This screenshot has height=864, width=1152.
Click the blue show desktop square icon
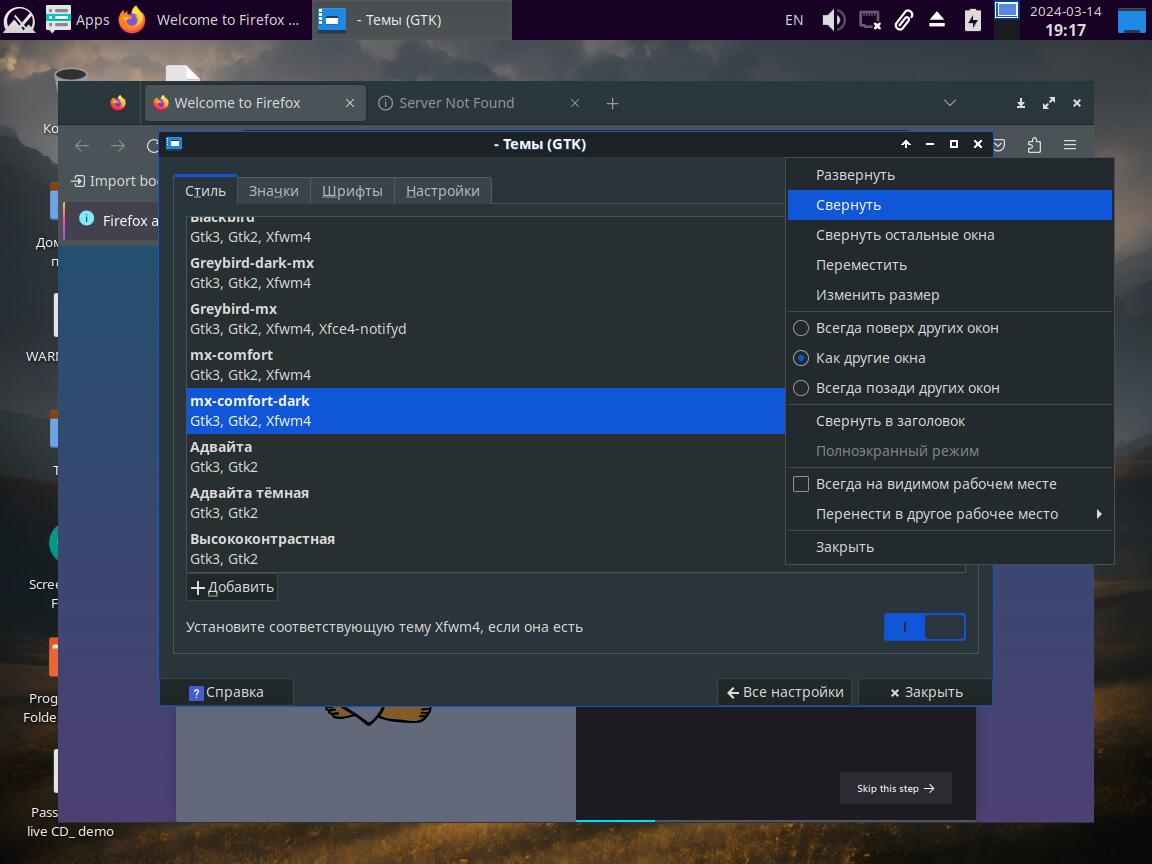coord(1131,20)
